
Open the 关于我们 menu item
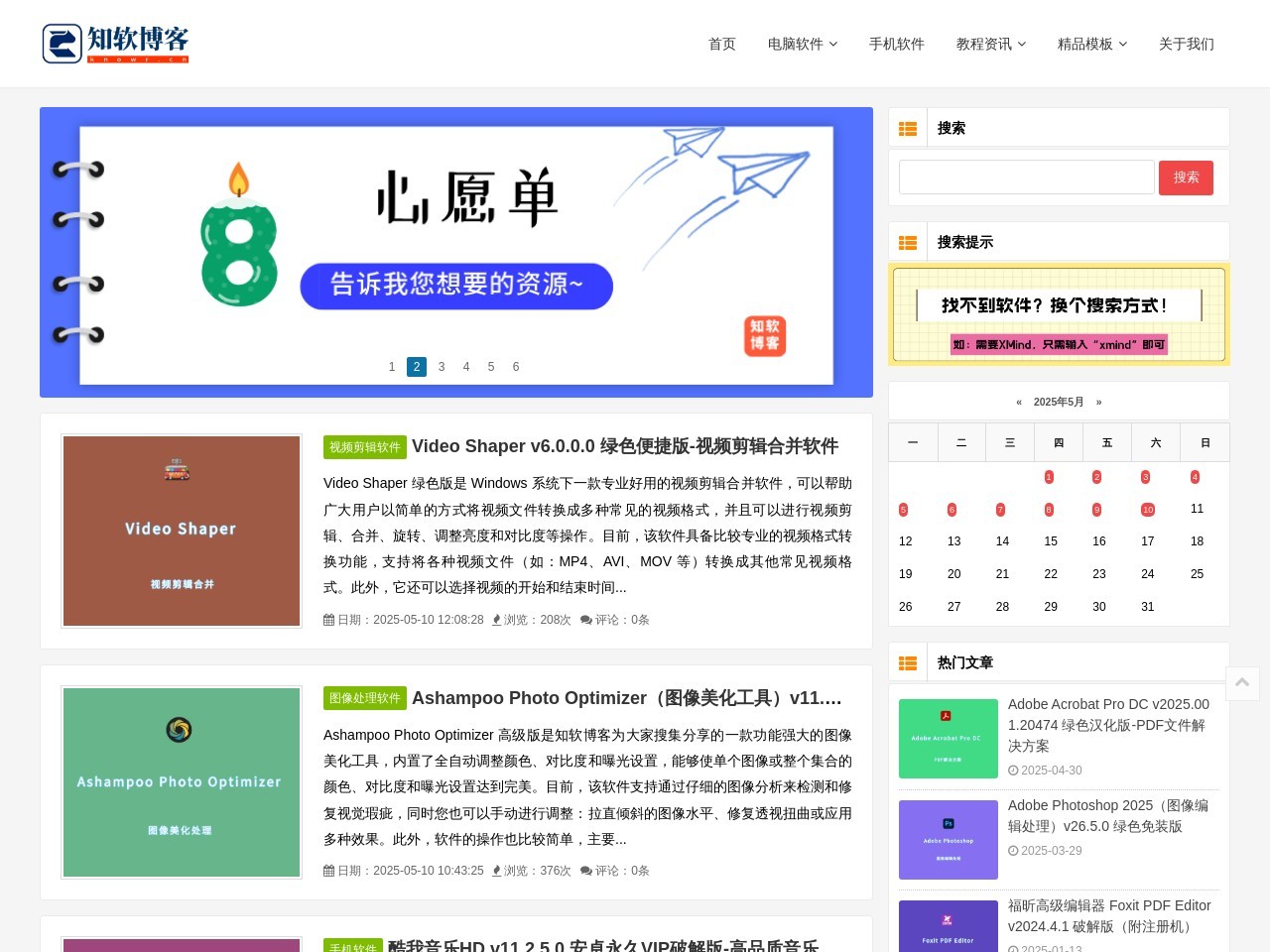[1187, 44]
